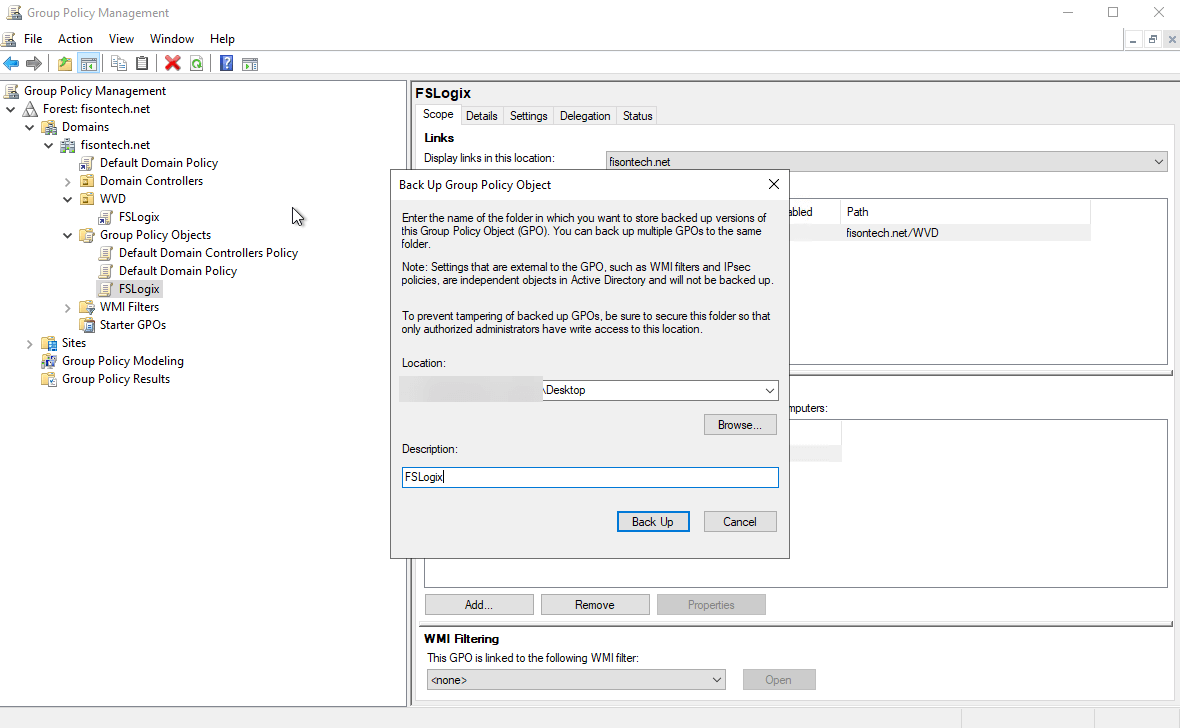Click the Forest: fisontech.net triangle icon
The width and height of the screenshot is (1180, 728).
(30, 109)
